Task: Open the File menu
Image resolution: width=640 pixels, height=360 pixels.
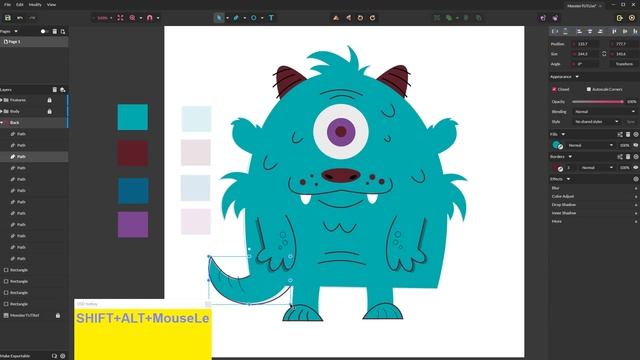Action: (7, 5)
